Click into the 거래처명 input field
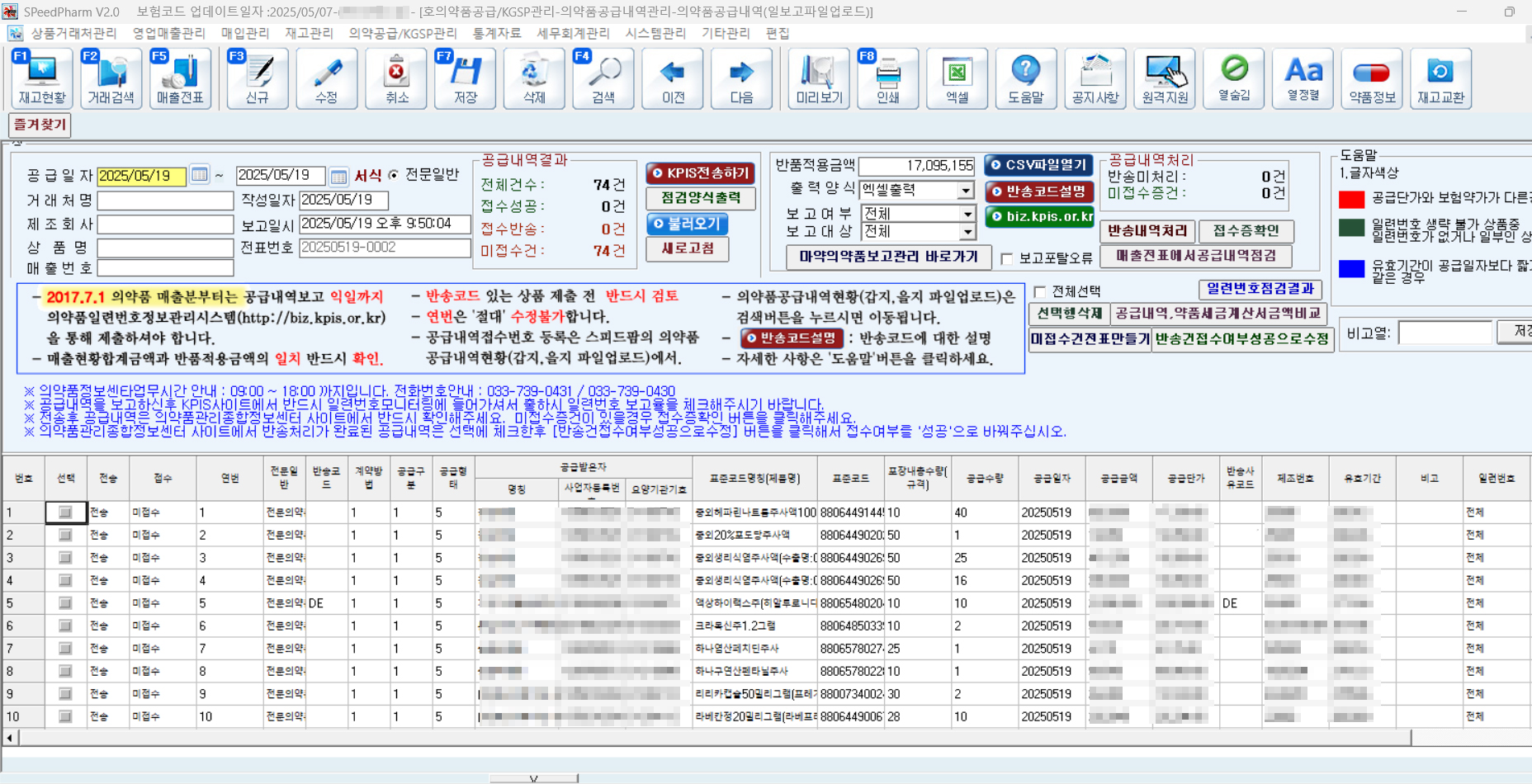The height and width of the screenshot is (784, 1532). (165, 201)
